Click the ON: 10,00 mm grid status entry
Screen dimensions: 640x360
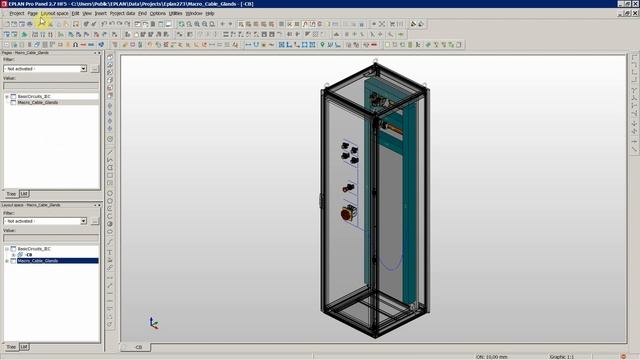click(x=492, y=357)
